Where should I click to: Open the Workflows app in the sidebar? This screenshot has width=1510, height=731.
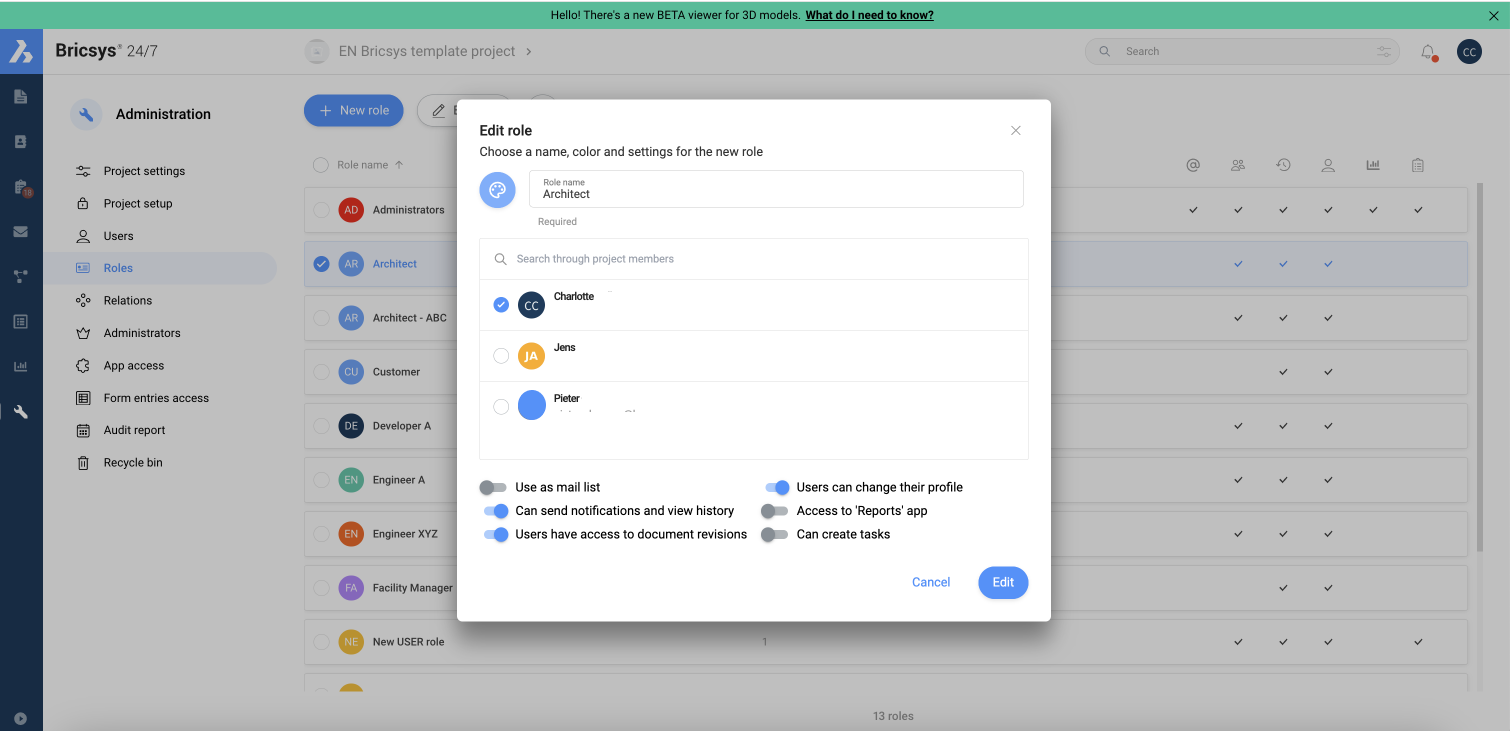pos(21,276)
